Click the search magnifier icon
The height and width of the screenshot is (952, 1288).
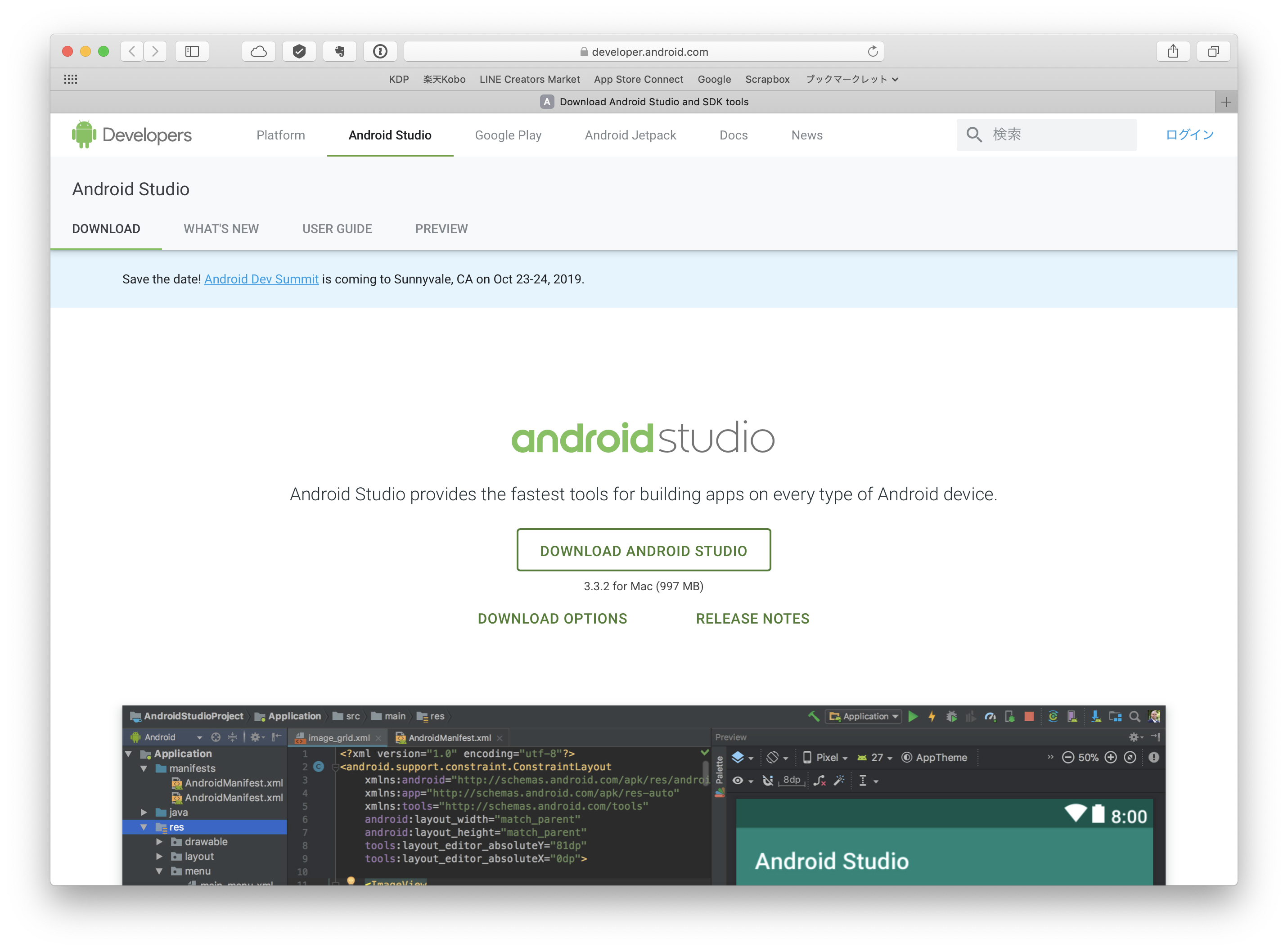tap(974, 135)
